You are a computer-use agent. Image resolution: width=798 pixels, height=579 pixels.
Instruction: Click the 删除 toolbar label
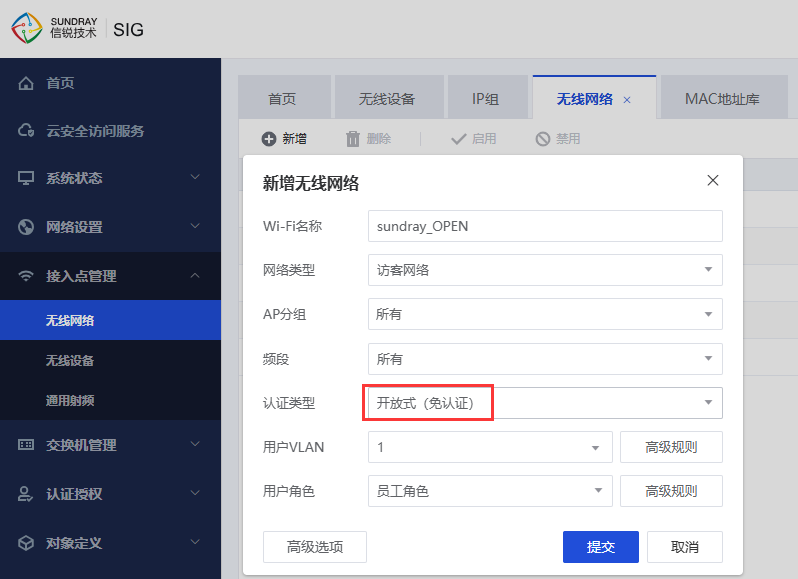point(379,139)
